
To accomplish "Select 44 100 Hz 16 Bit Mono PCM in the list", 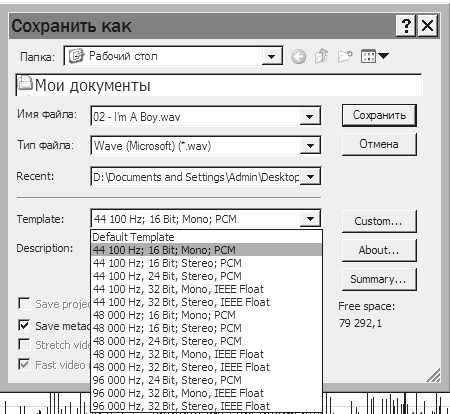I will click(x=206, y=250).
